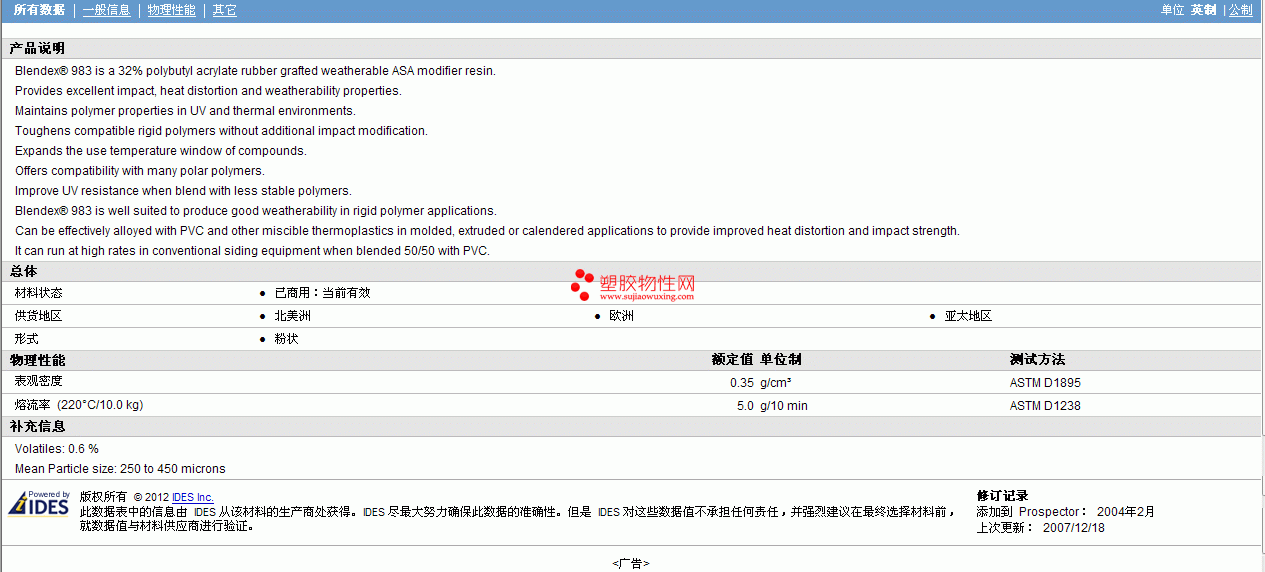The image size is (1265, 572).
Task: Click 上次更新 2007/12/18 date
Action: coord(1041,527)
